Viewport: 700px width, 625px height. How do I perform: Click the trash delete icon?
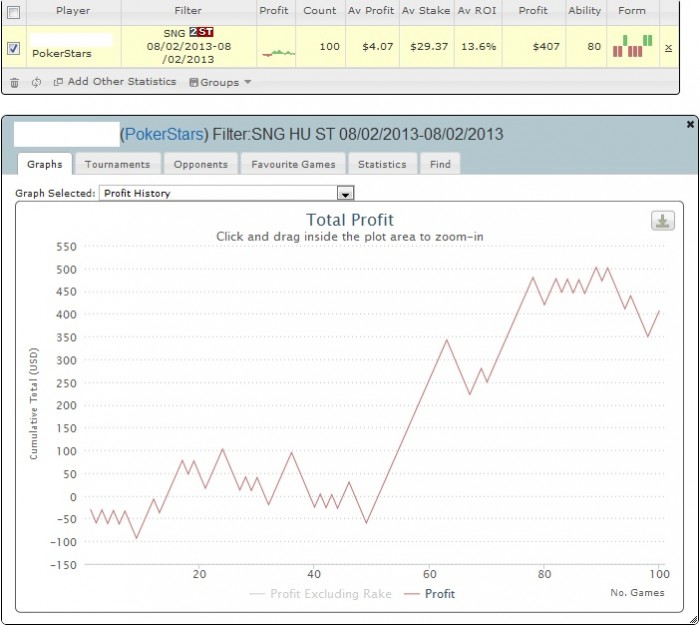(14, 83)
